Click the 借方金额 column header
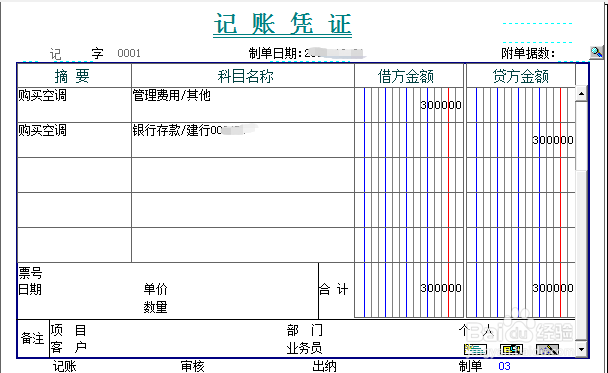 (409, 76)
